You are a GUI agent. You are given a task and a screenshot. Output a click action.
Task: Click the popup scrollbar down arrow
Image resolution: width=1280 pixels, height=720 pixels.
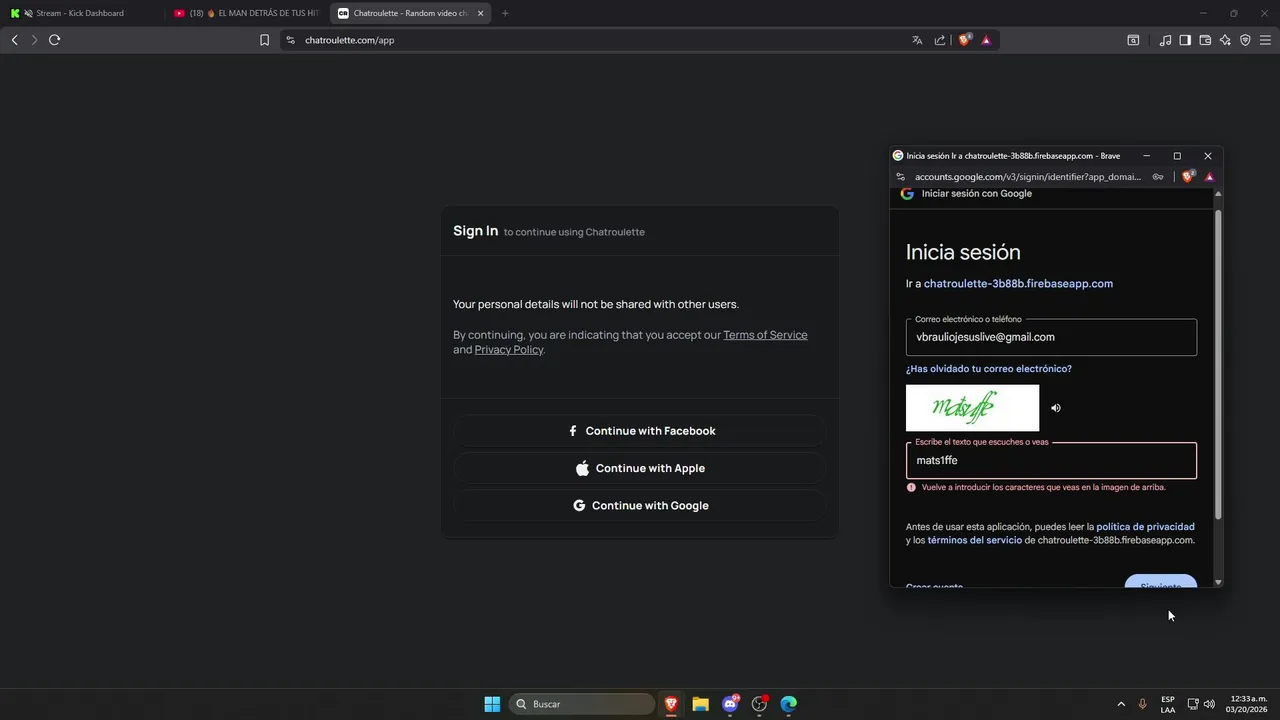(1217, 582)
